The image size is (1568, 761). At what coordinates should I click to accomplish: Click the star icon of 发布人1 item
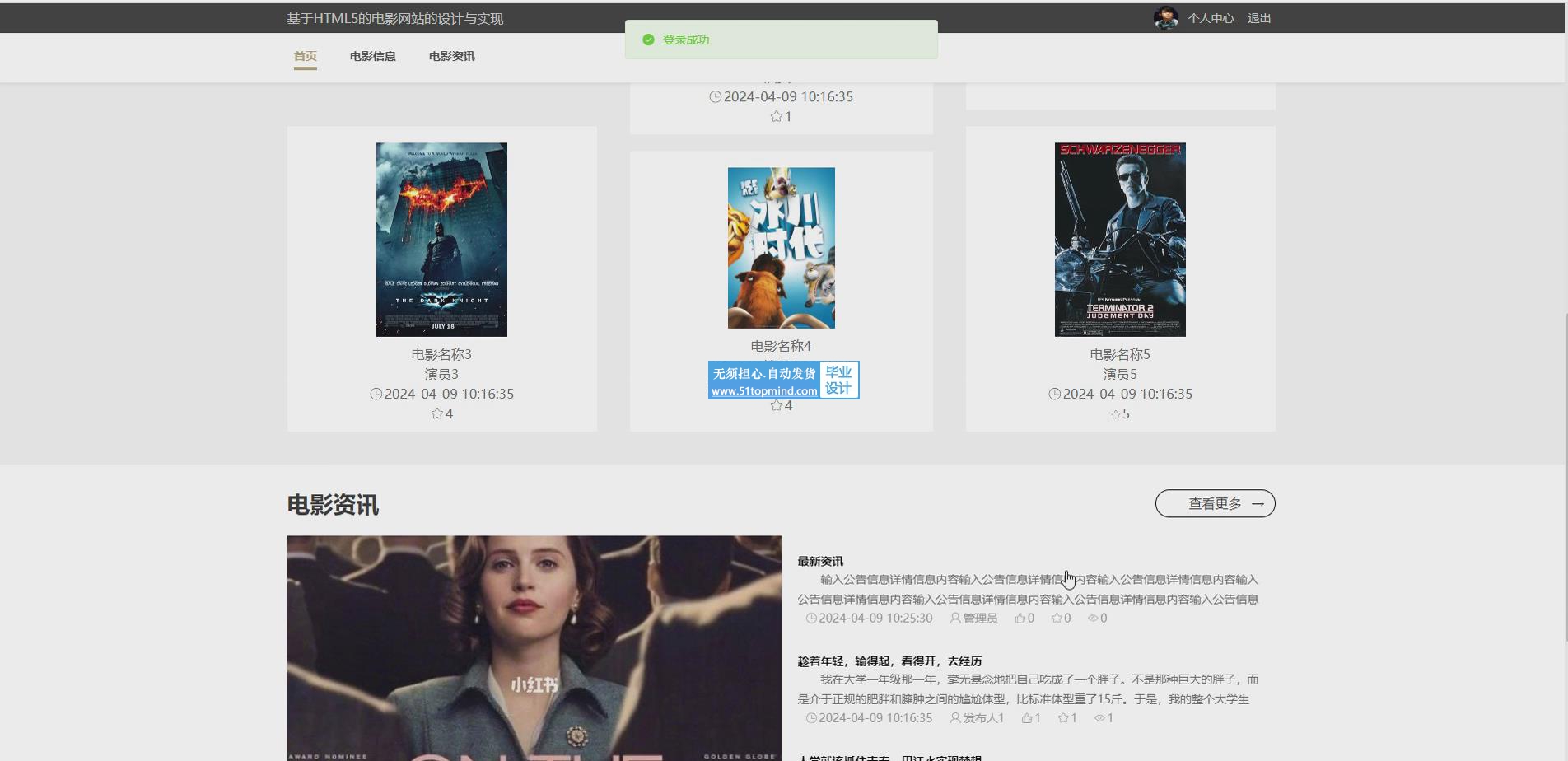(1063, 718)
